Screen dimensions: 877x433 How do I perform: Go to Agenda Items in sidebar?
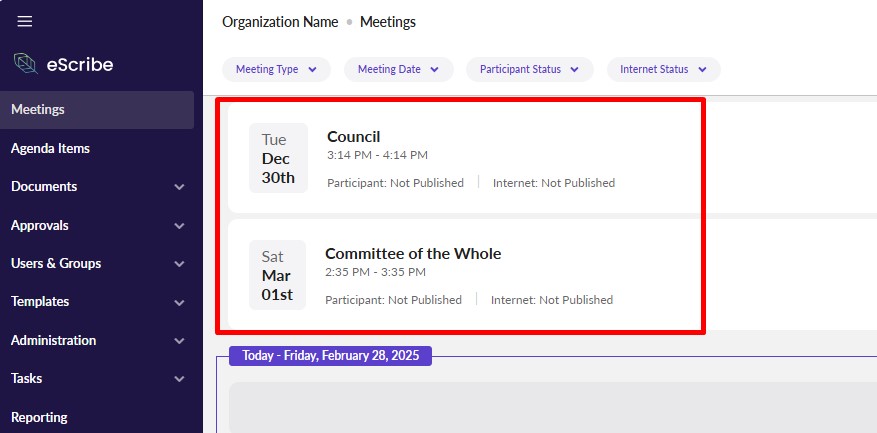pyautogui.click(x=50, y=148)
